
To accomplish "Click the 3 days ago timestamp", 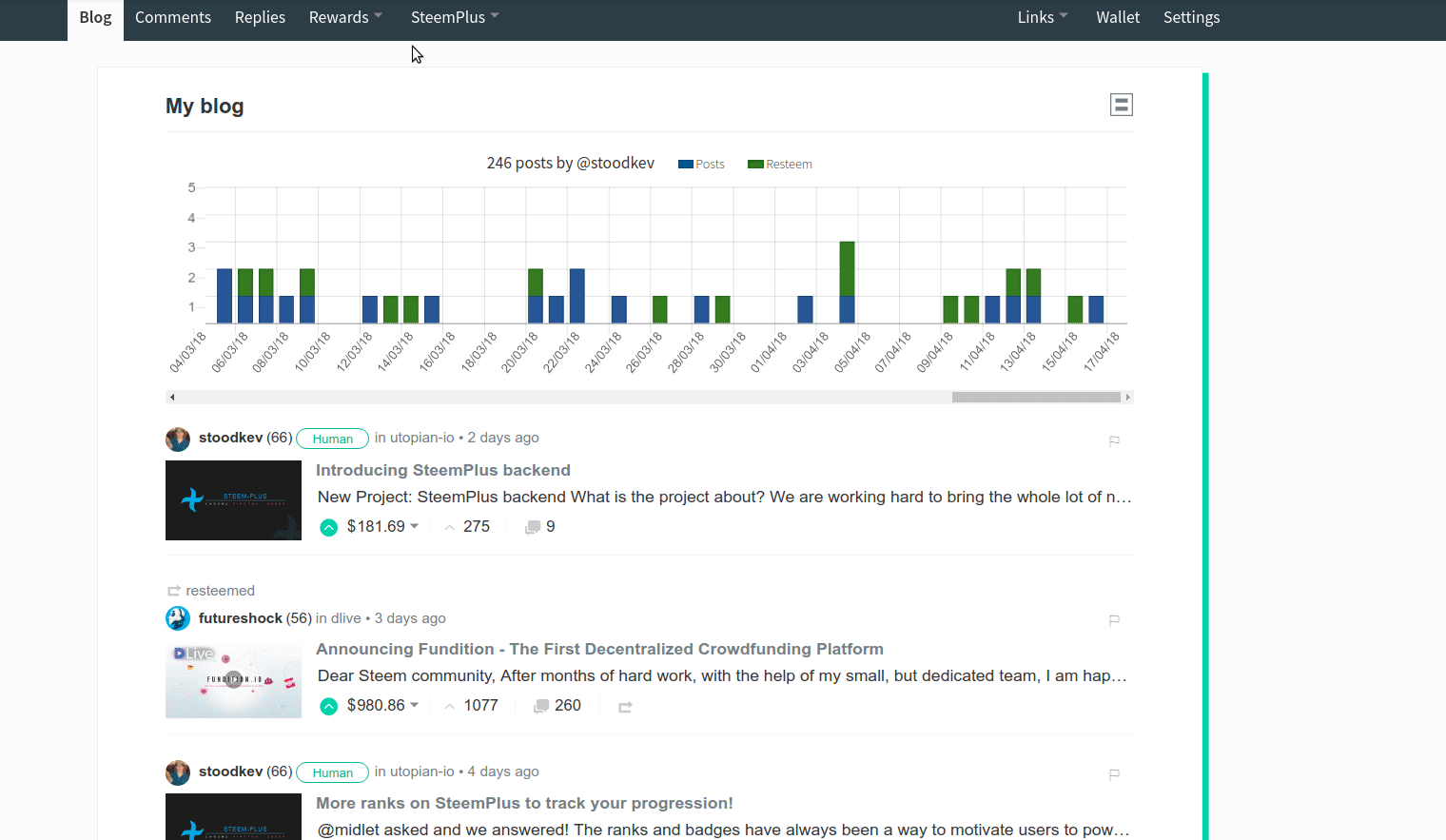I will tap(410, 618).
